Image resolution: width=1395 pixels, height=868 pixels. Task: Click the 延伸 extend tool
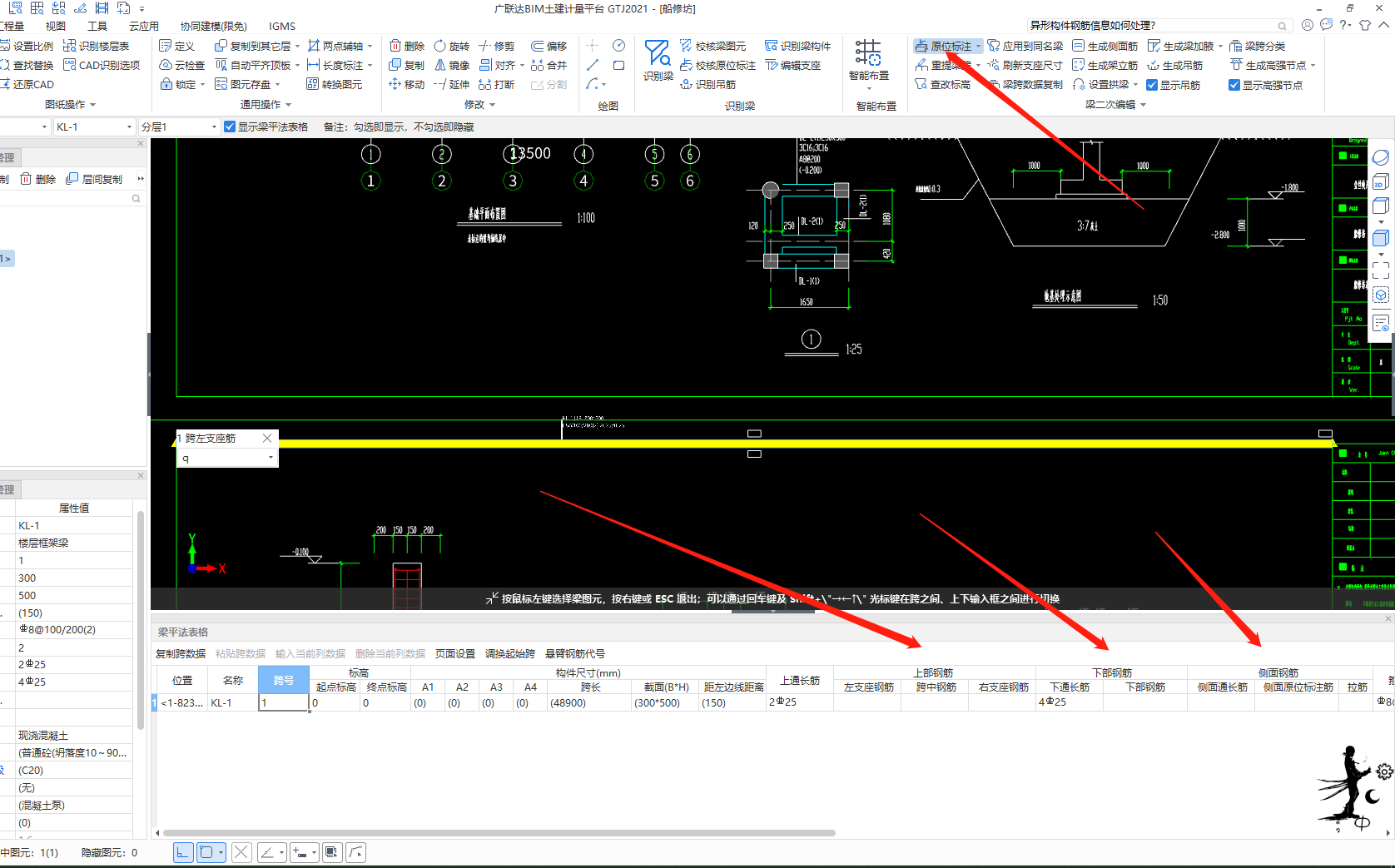(451, 84)
